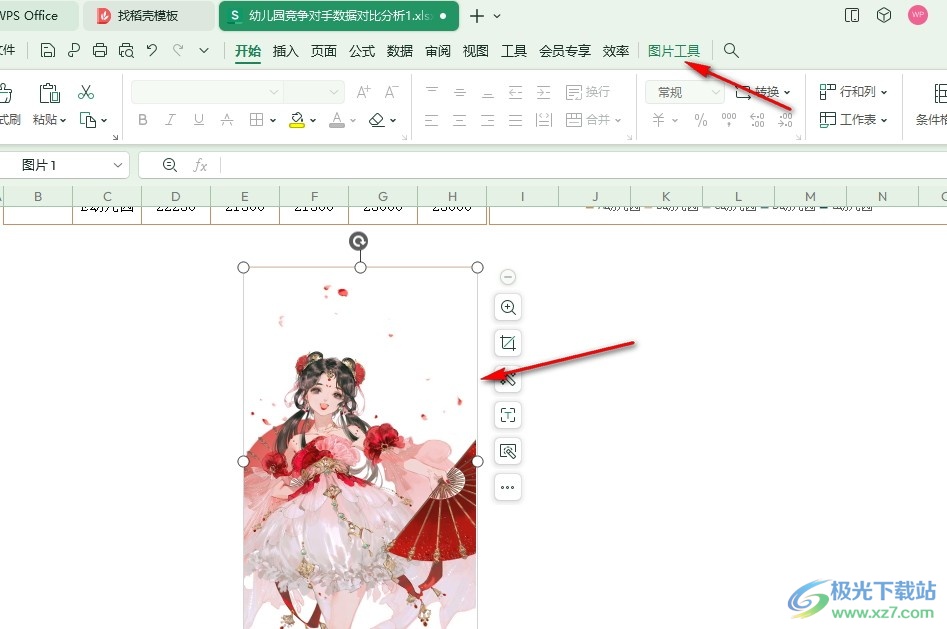
Task: Switch to 找稻壳模板 document tab
Action: coord(148,16)
